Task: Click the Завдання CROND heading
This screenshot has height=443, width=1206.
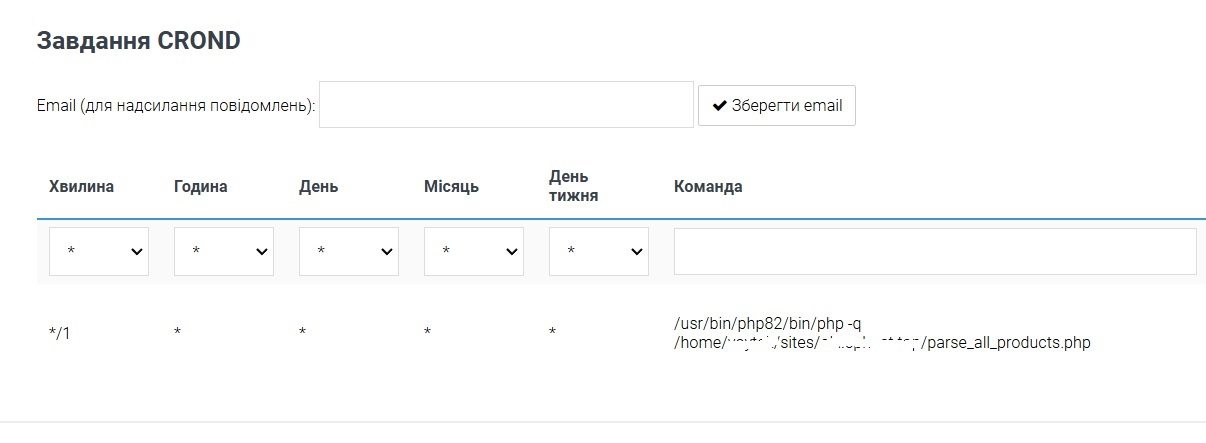Action: coord(138,41)
